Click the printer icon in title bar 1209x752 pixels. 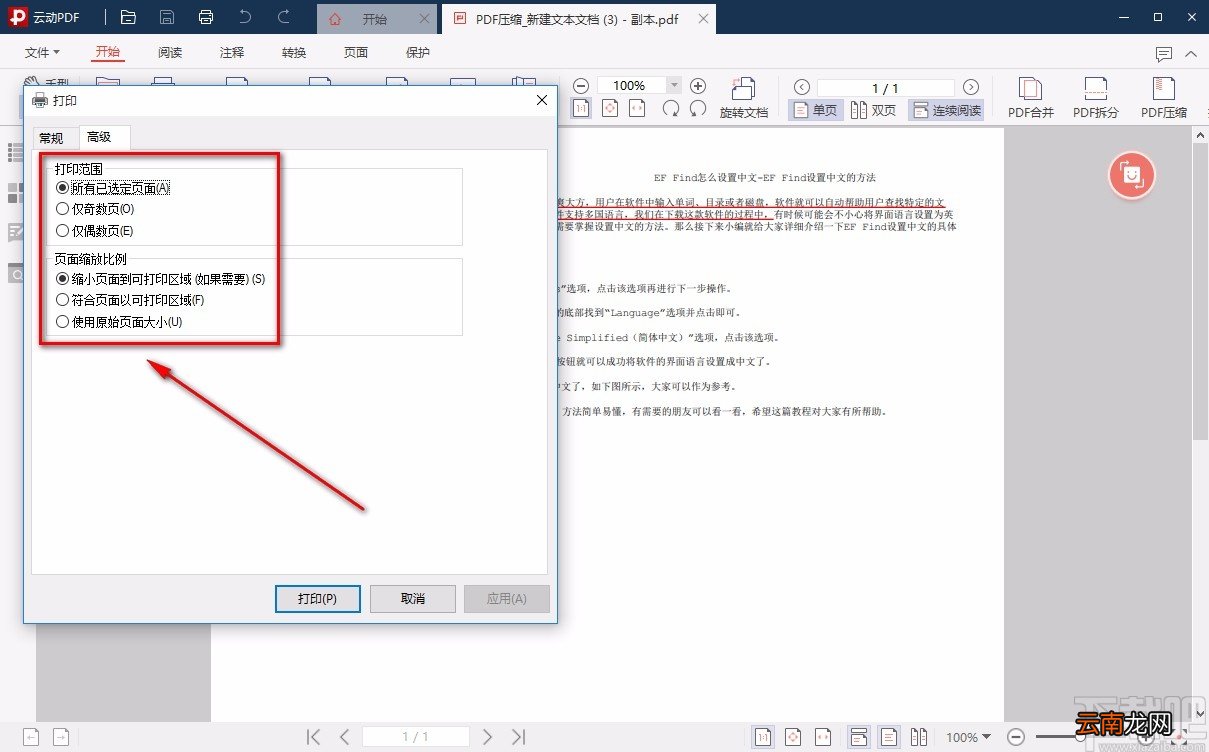206,17
